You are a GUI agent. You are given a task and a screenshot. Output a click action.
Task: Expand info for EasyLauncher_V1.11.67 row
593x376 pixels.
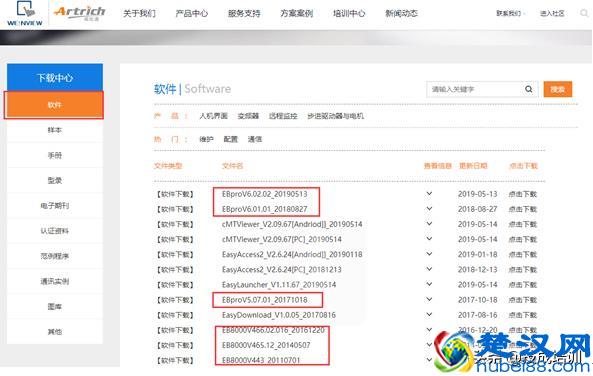click(x=429, y=284)
